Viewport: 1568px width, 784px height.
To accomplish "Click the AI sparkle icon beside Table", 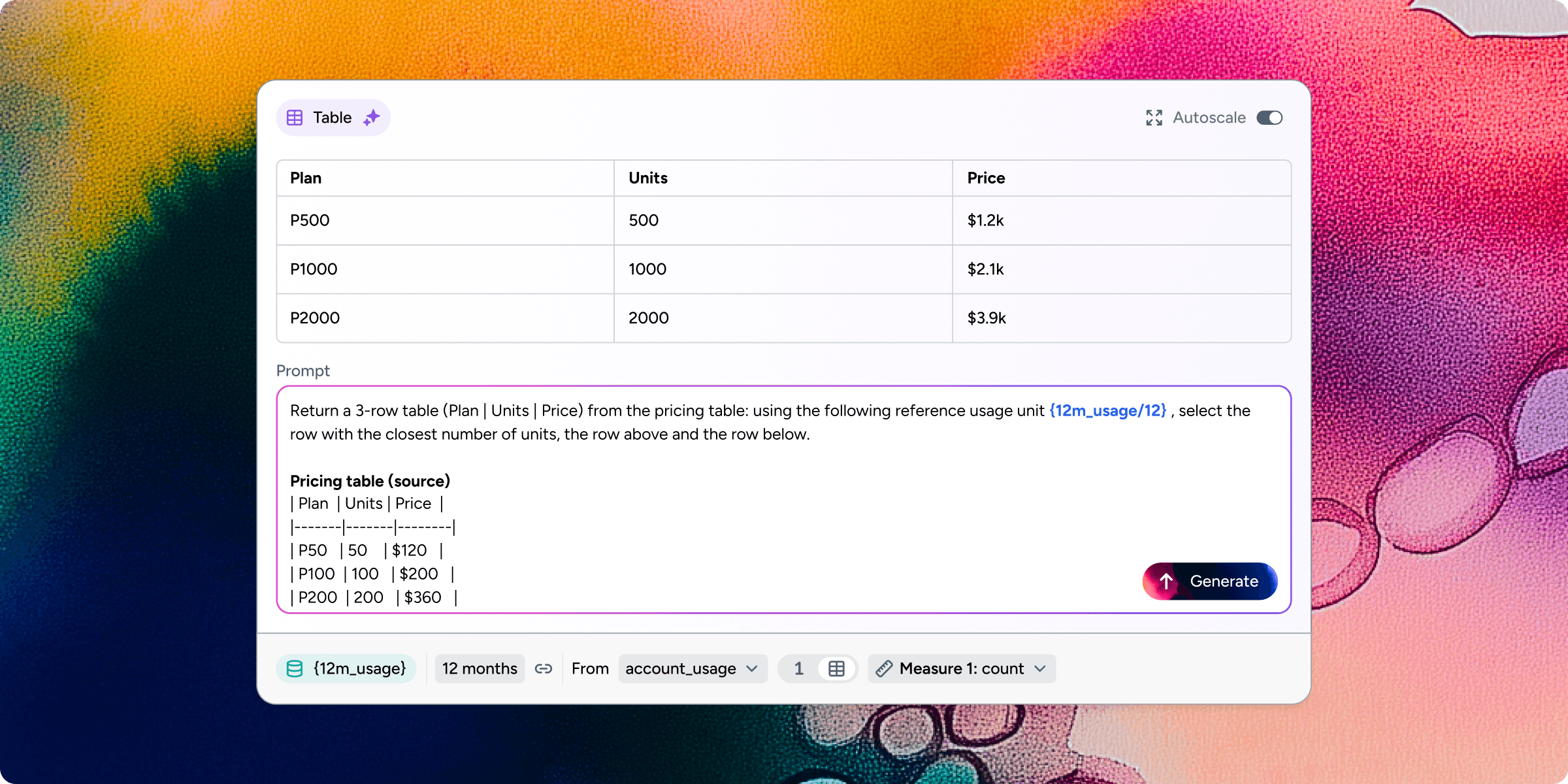I will point(372,118).
